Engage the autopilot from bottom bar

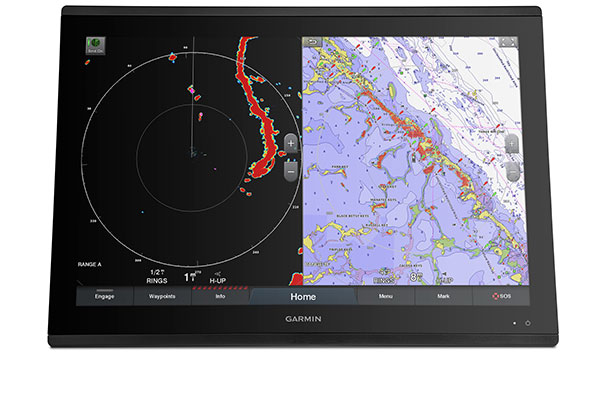pos(104,296)
